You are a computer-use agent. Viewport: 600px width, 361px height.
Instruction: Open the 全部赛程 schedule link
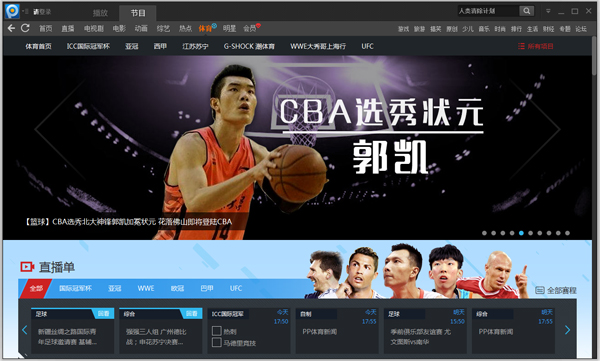point(556,290)
